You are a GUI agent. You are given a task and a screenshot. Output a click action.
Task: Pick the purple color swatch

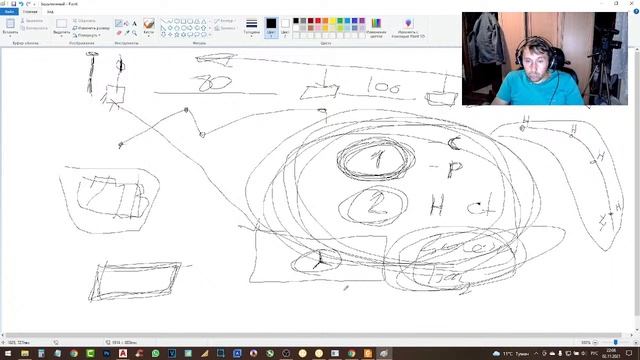pyautogui.click(x=362, y=21)
